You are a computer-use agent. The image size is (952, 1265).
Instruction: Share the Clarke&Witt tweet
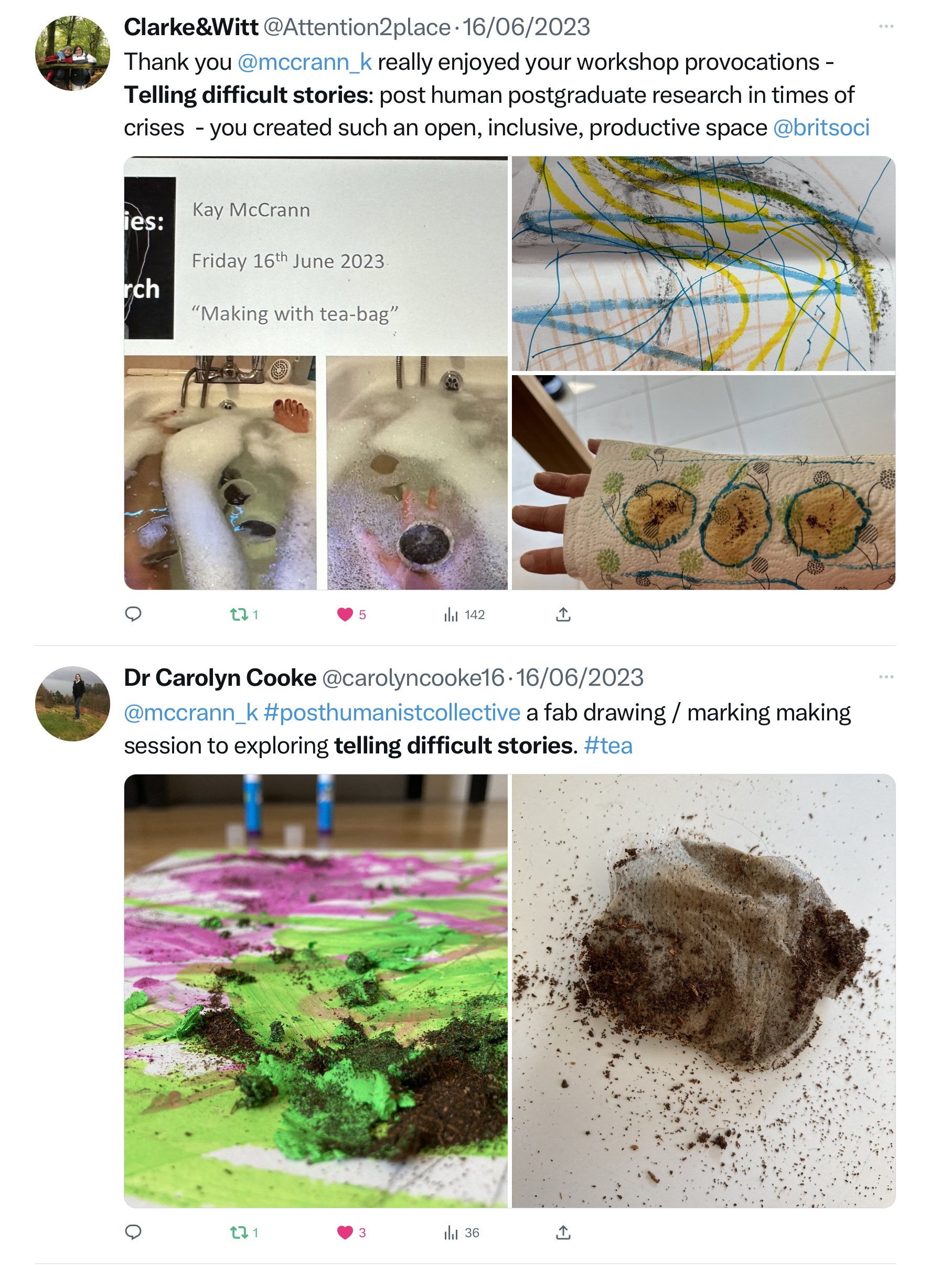coord(563,615)
